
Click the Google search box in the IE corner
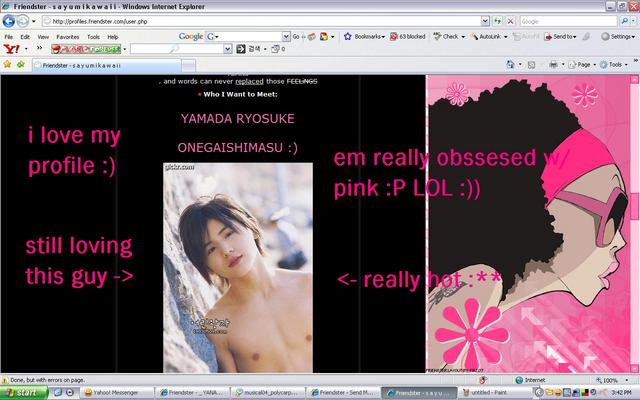(x=568, y=21)
